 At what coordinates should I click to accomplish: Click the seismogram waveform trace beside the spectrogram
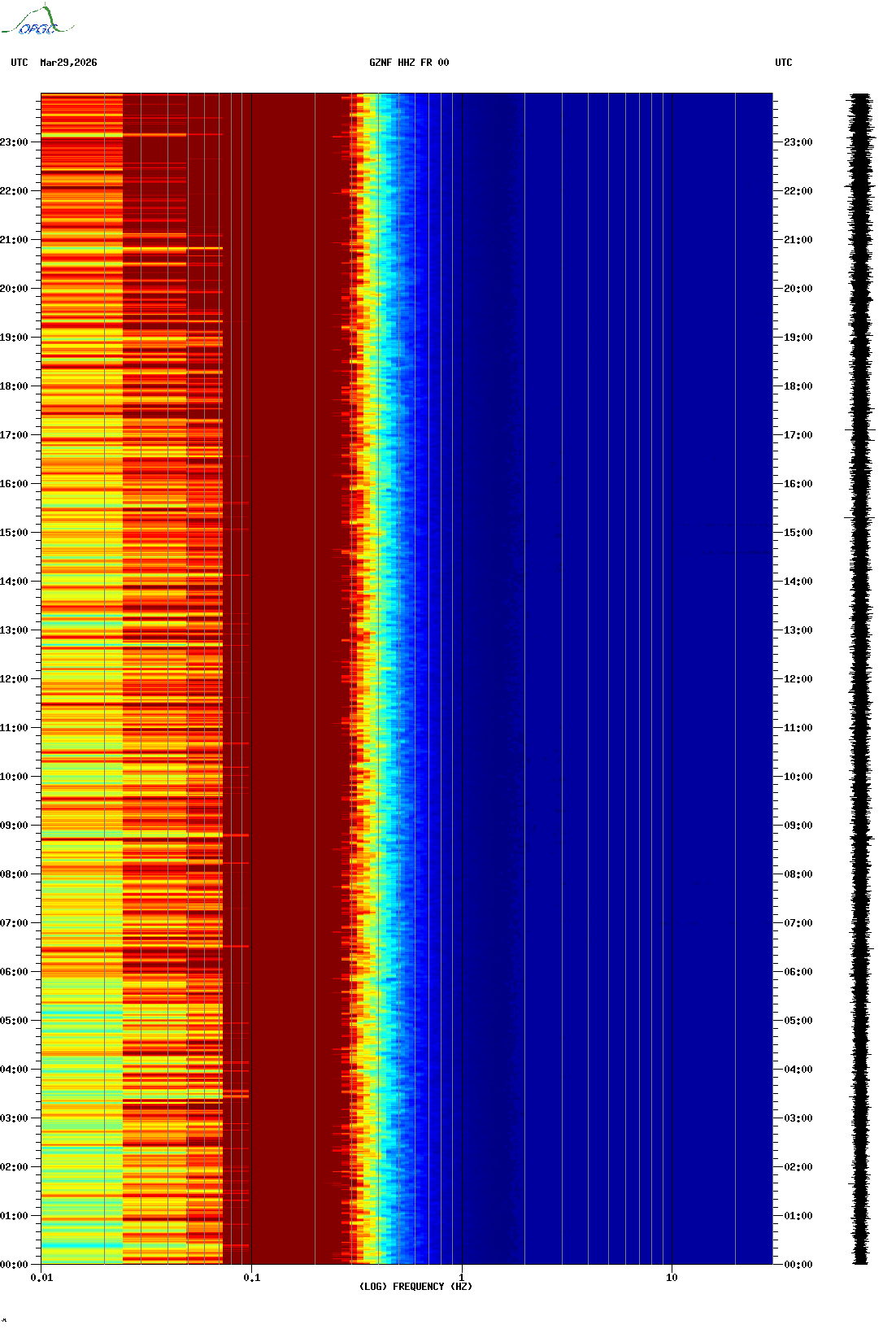point(861,679)
